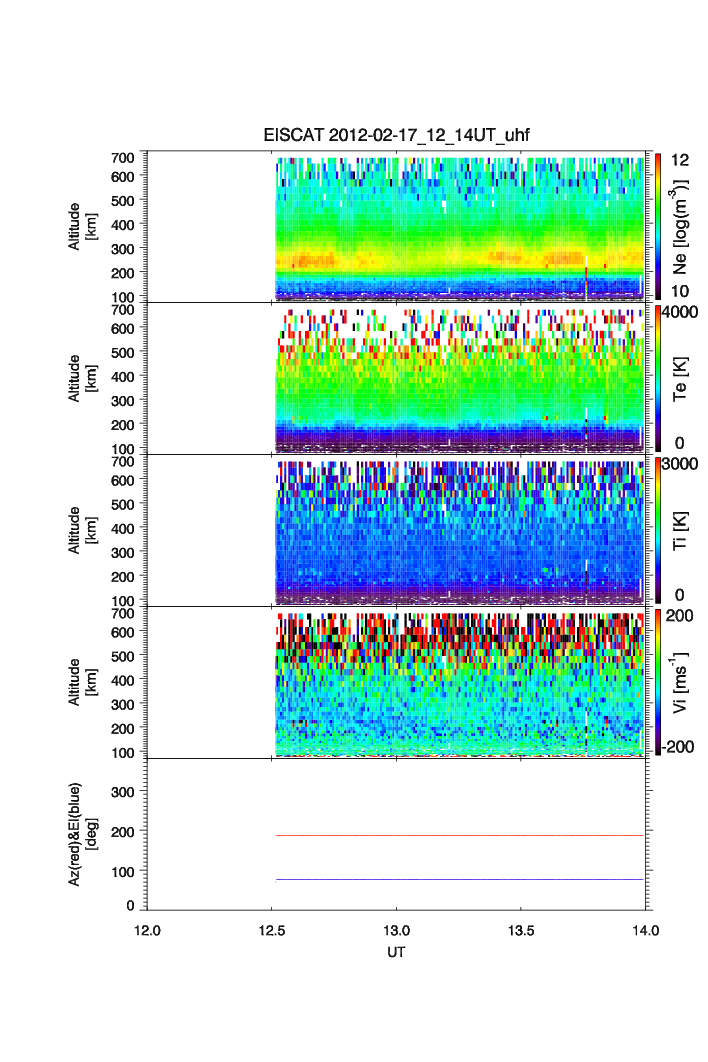Select the Ti ion temperature plot panel

460,532
